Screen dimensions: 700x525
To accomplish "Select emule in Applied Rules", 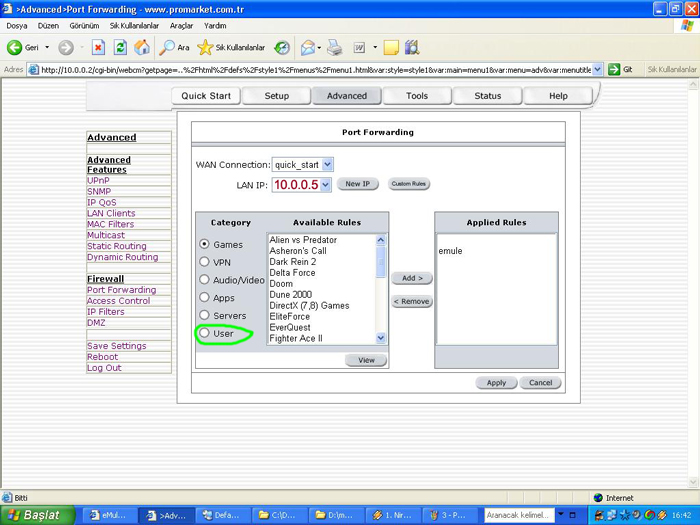I will 450,251.
